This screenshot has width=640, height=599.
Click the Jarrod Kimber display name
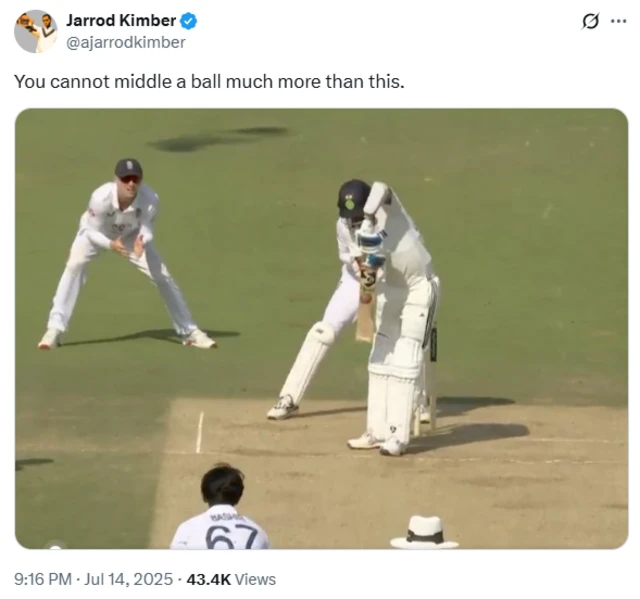pyautogui.click(x=121, y=22)
